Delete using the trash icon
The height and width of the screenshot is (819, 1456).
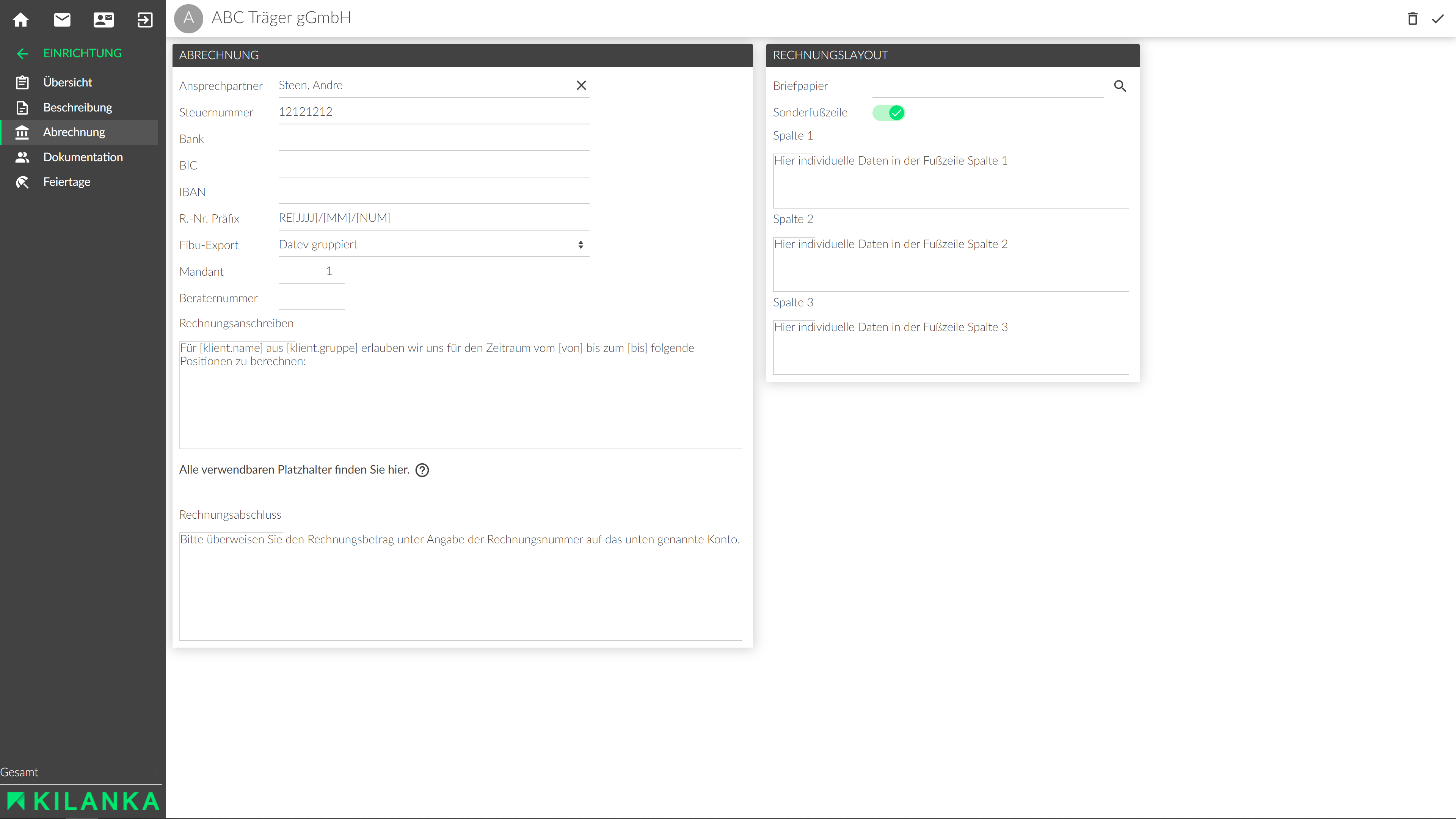[1412, 19]
